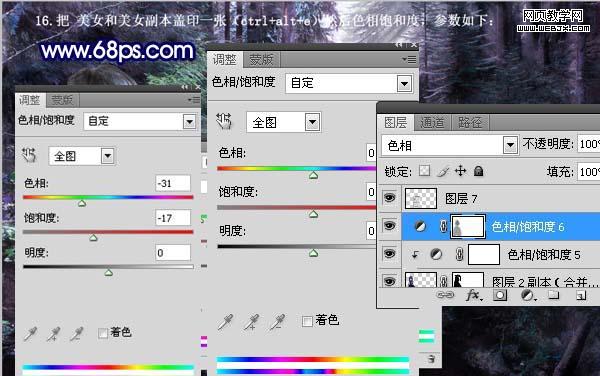Click hue value field showing -31
Image resolution: width=600 pixels, height=376 pixels.
(x=173, y=183)
